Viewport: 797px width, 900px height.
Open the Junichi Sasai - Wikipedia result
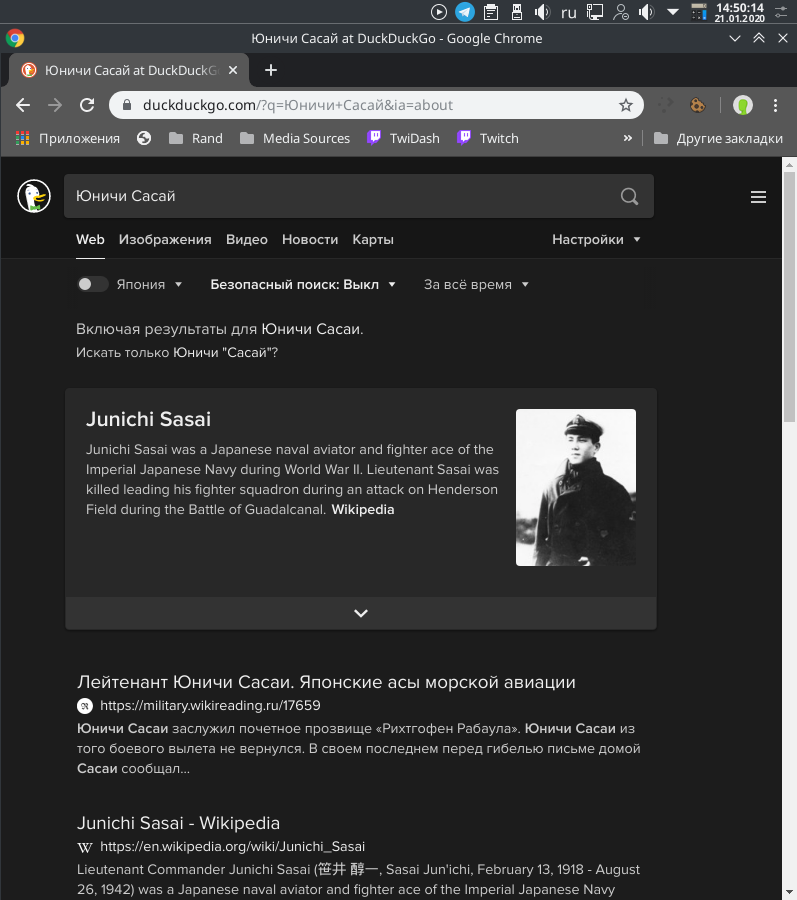tap(178, 823)
